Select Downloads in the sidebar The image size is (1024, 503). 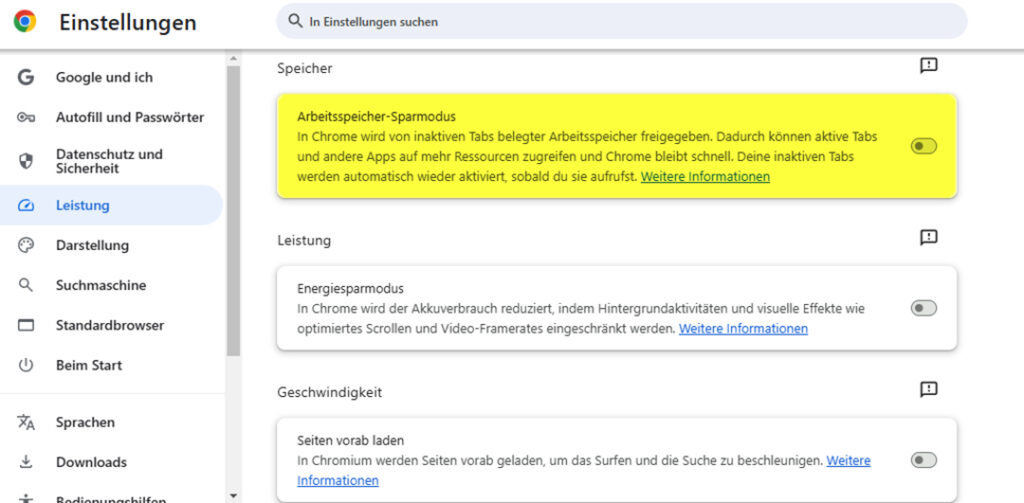coord(91,462)
